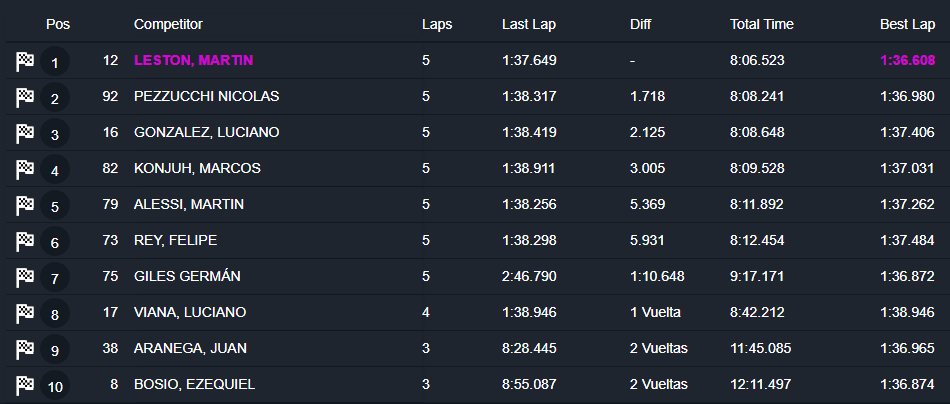Viewport: 950px width, 404px height.
Task: Click checkered flag icon for Alessi, Martin
Action: [x=25, y=205]
